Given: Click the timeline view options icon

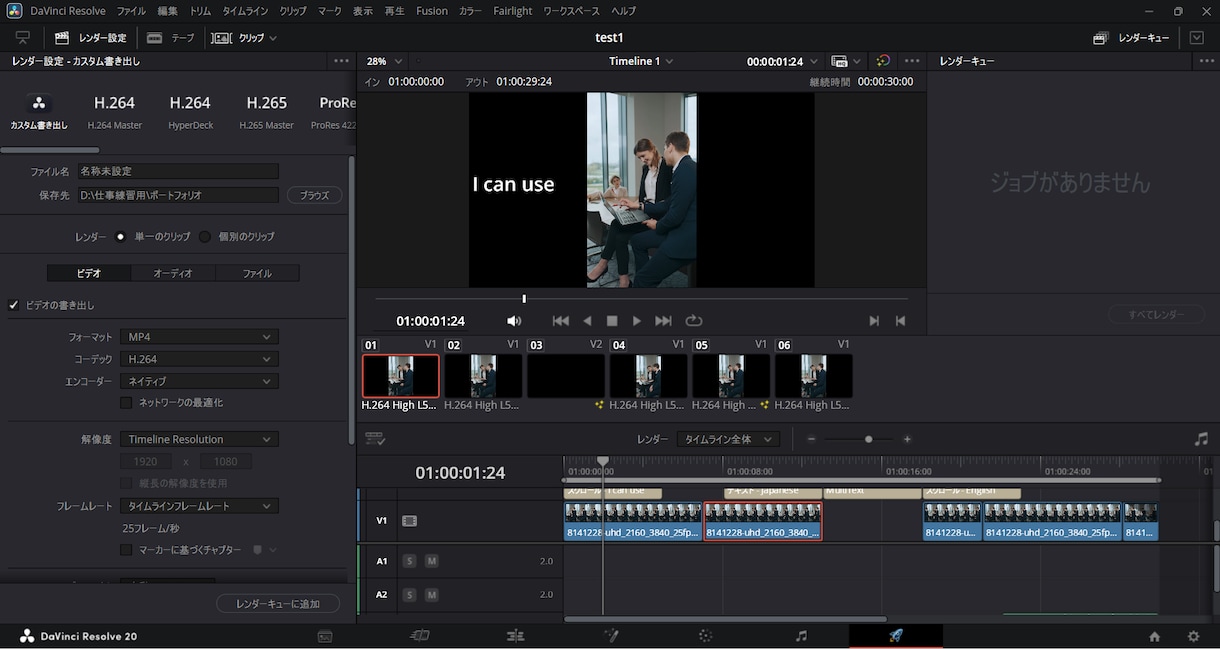Looking at the screenshot, I should click(x=375, y=439).
